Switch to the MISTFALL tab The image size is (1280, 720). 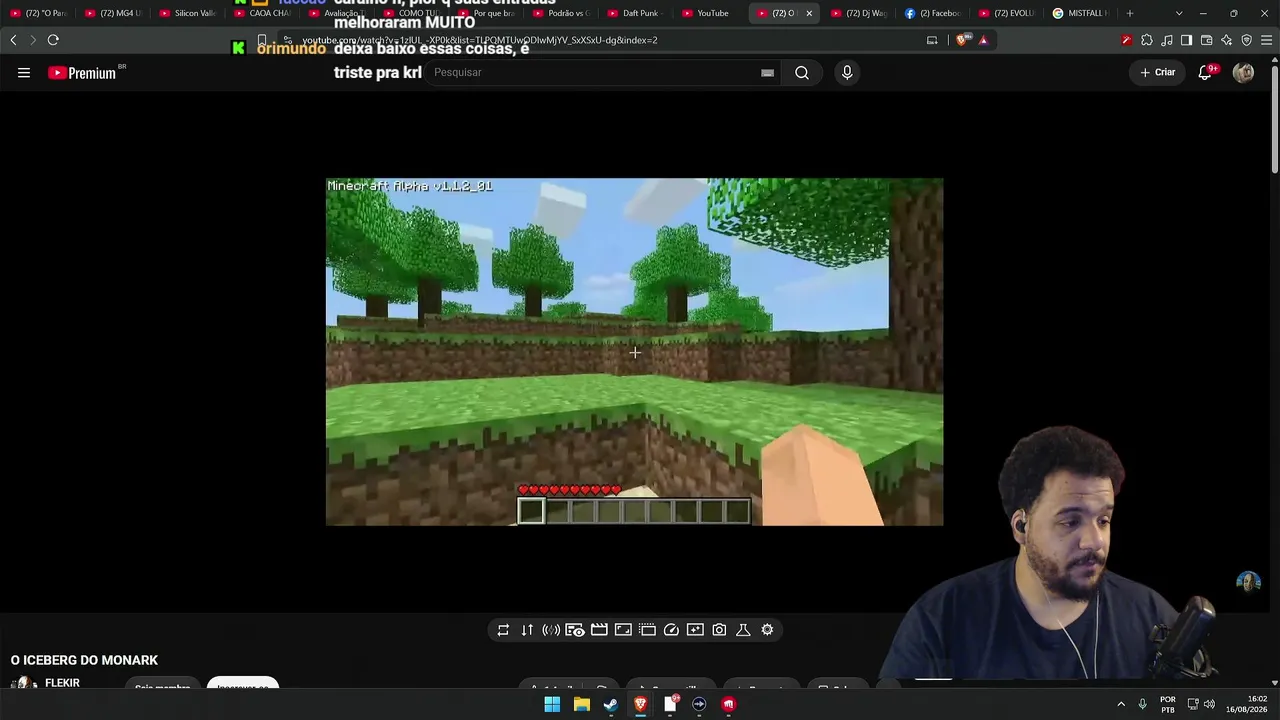[x=1081, y=13]
